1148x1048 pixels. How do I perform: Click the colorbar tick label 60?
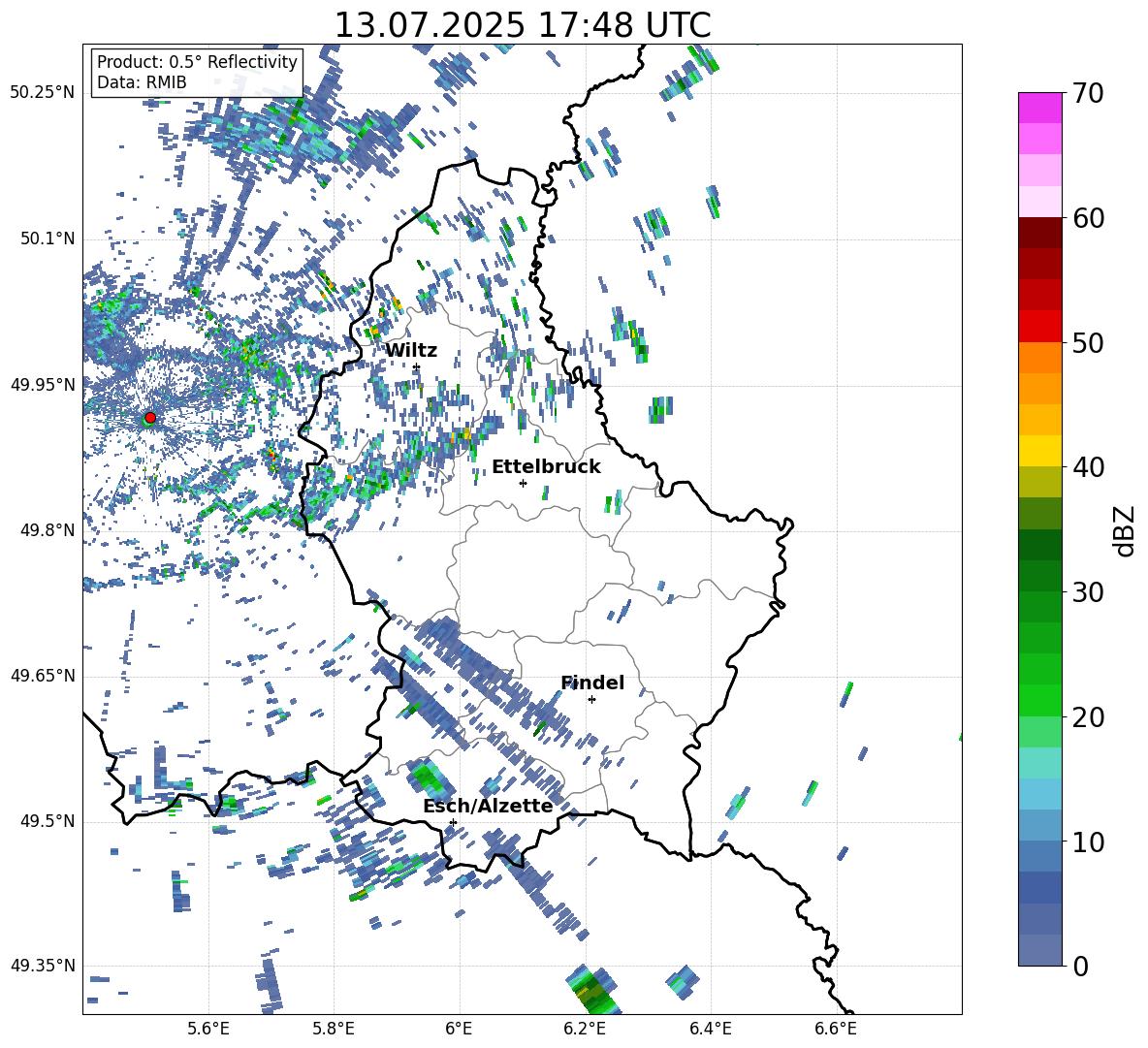1088,218
